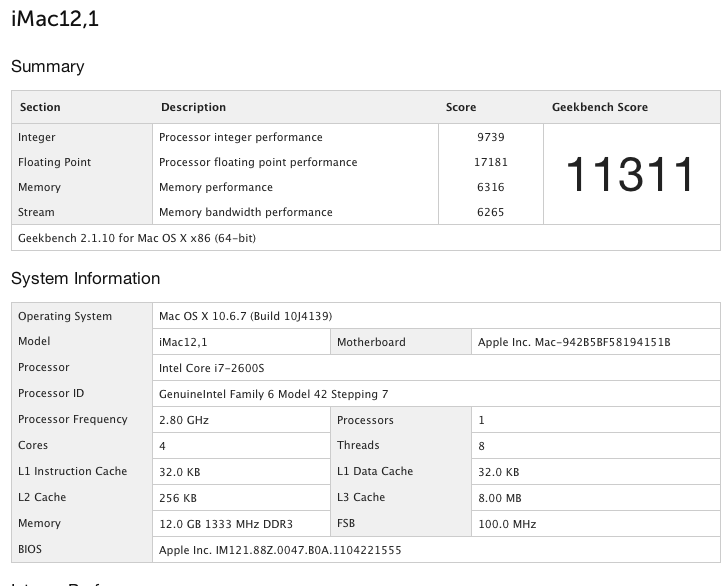Click the Geekbench Score column header
723x586 pixels.
point(599,107)
